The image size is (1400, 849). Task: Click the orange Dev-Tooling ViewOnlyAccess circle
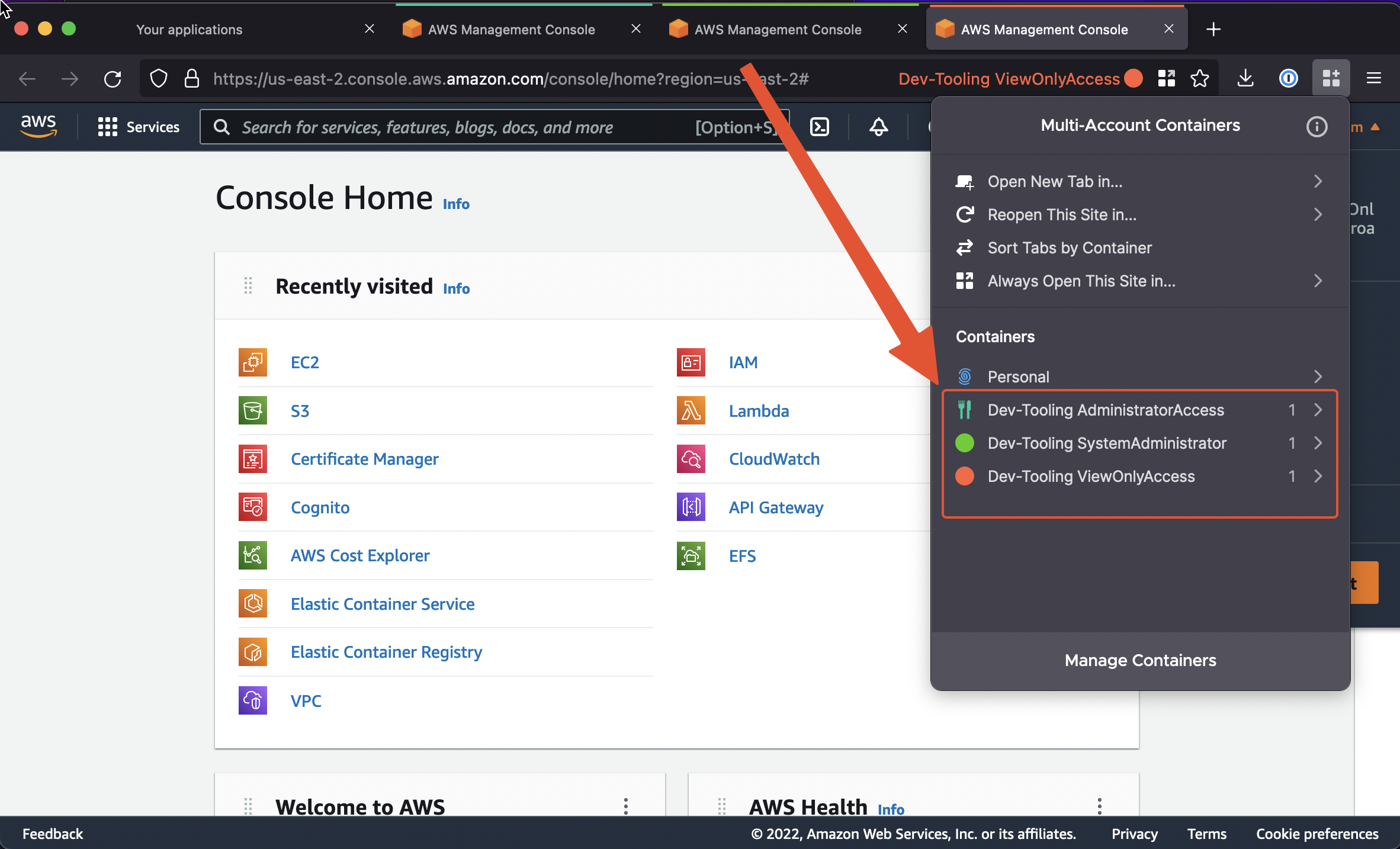[x=965, y=476]
